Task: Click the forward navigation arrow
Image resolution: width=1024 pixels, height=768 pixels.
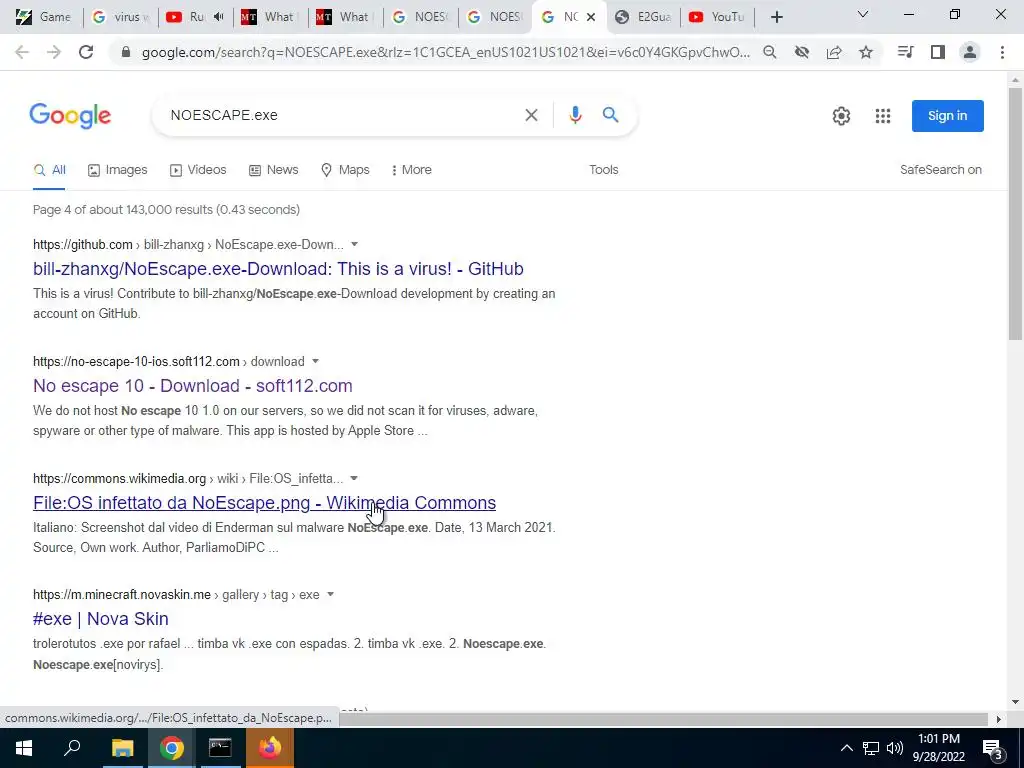Action: (54, 52)
